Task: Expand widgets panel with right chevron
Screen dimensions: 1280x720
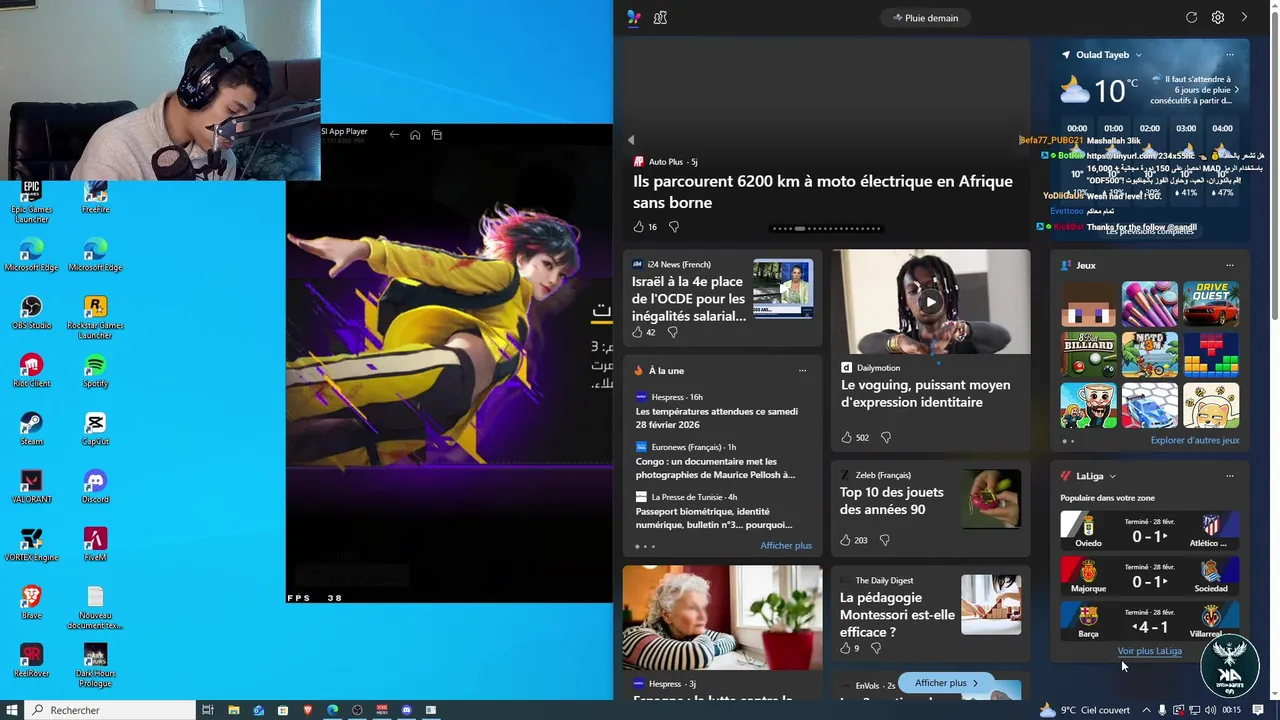Action: coord(1244,17)
